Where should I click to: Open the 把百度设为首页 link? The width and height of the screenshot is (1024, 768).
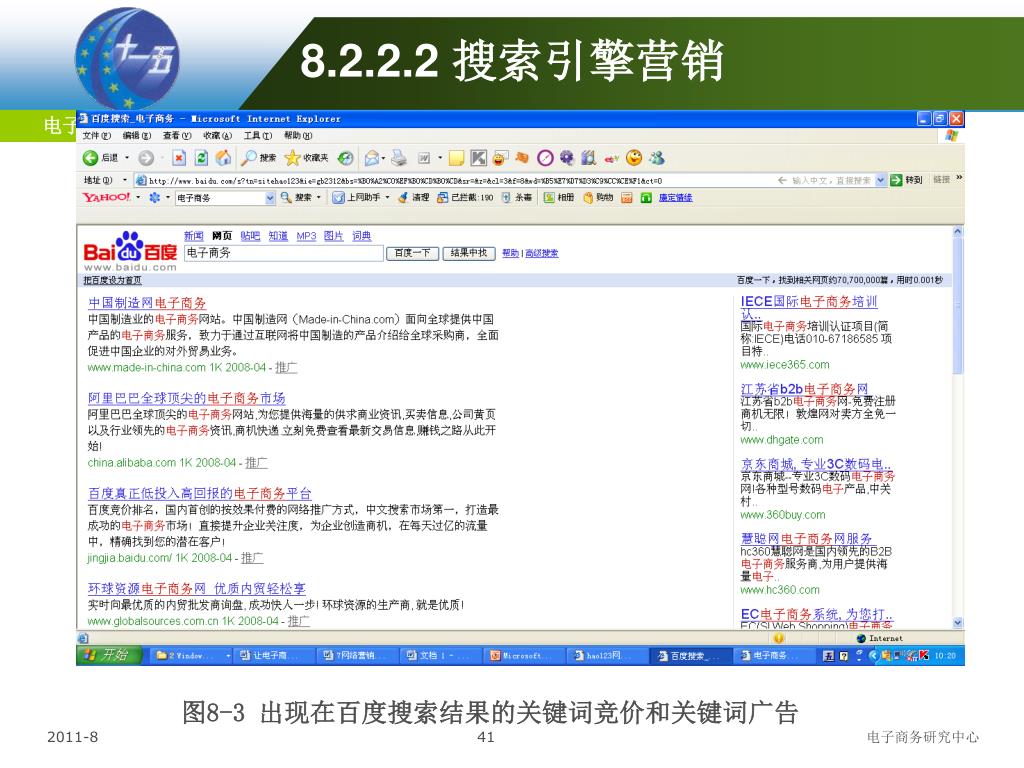[x=112, y=280]
